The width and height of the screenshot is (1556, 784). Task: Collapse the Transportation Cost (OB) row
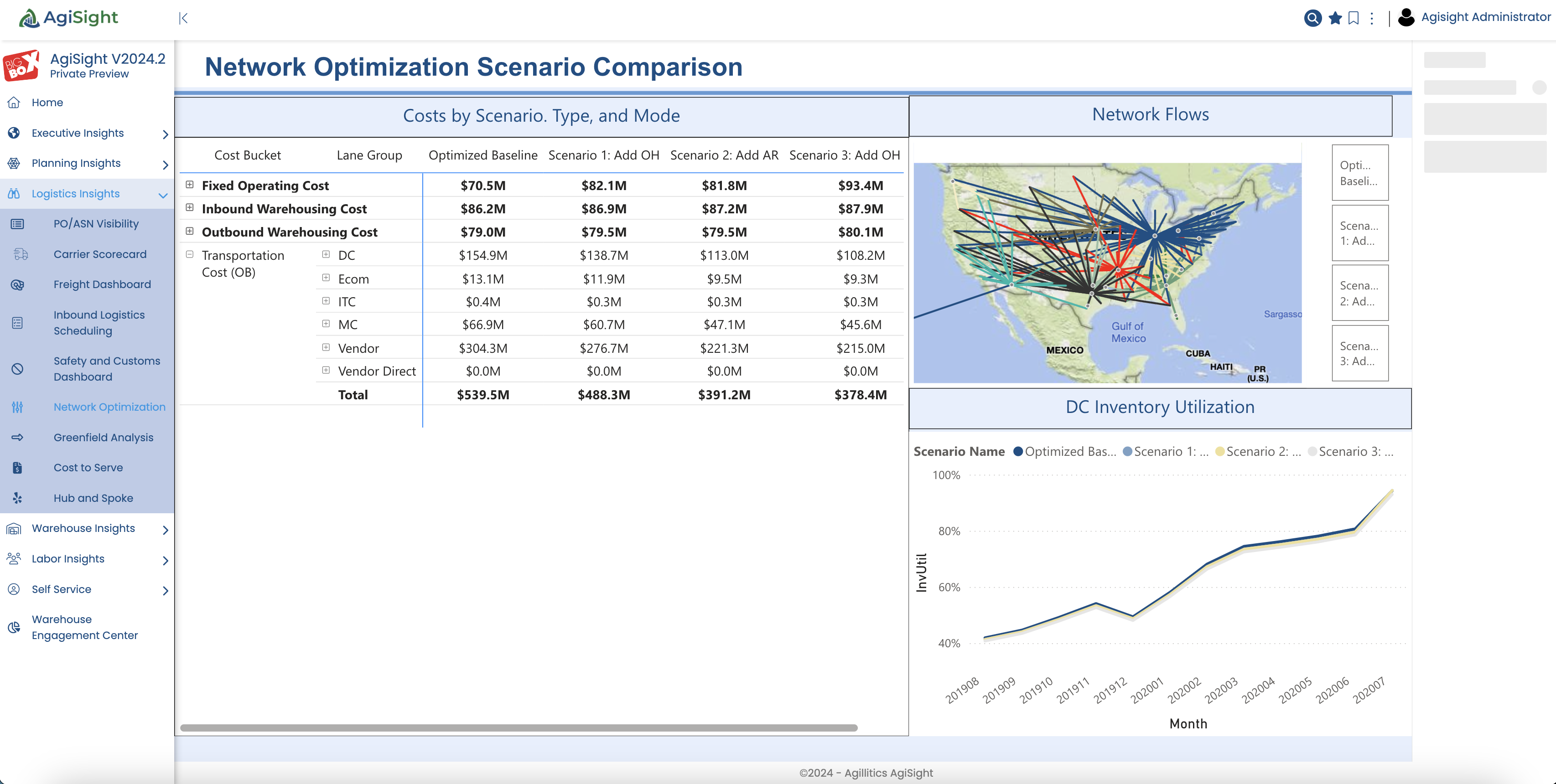(x=190, y=255)
